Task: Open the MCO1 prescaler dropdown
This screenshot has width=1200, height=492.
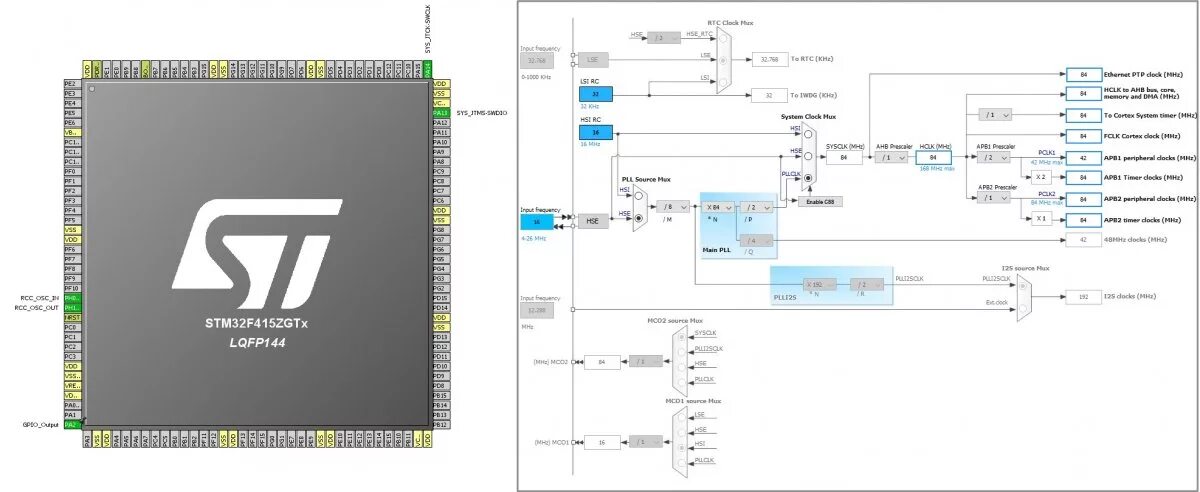Action: tap(646, 441)
